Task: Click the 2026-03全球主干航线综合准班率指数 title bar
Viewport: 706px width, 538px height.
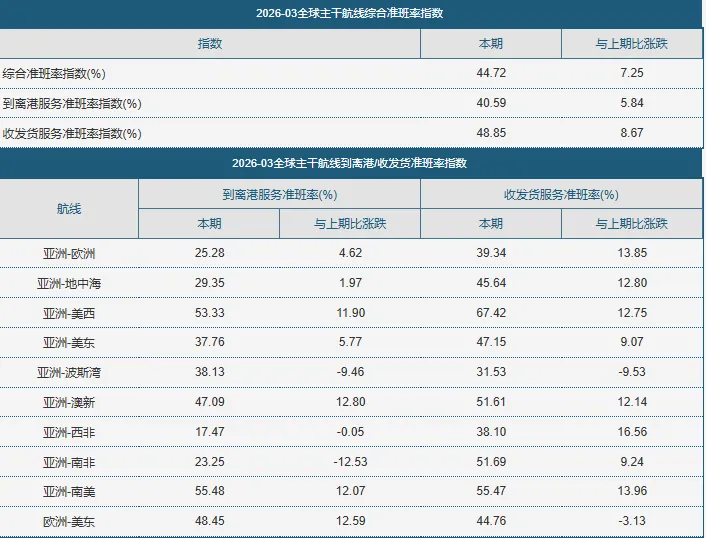Action: point(351,14)
